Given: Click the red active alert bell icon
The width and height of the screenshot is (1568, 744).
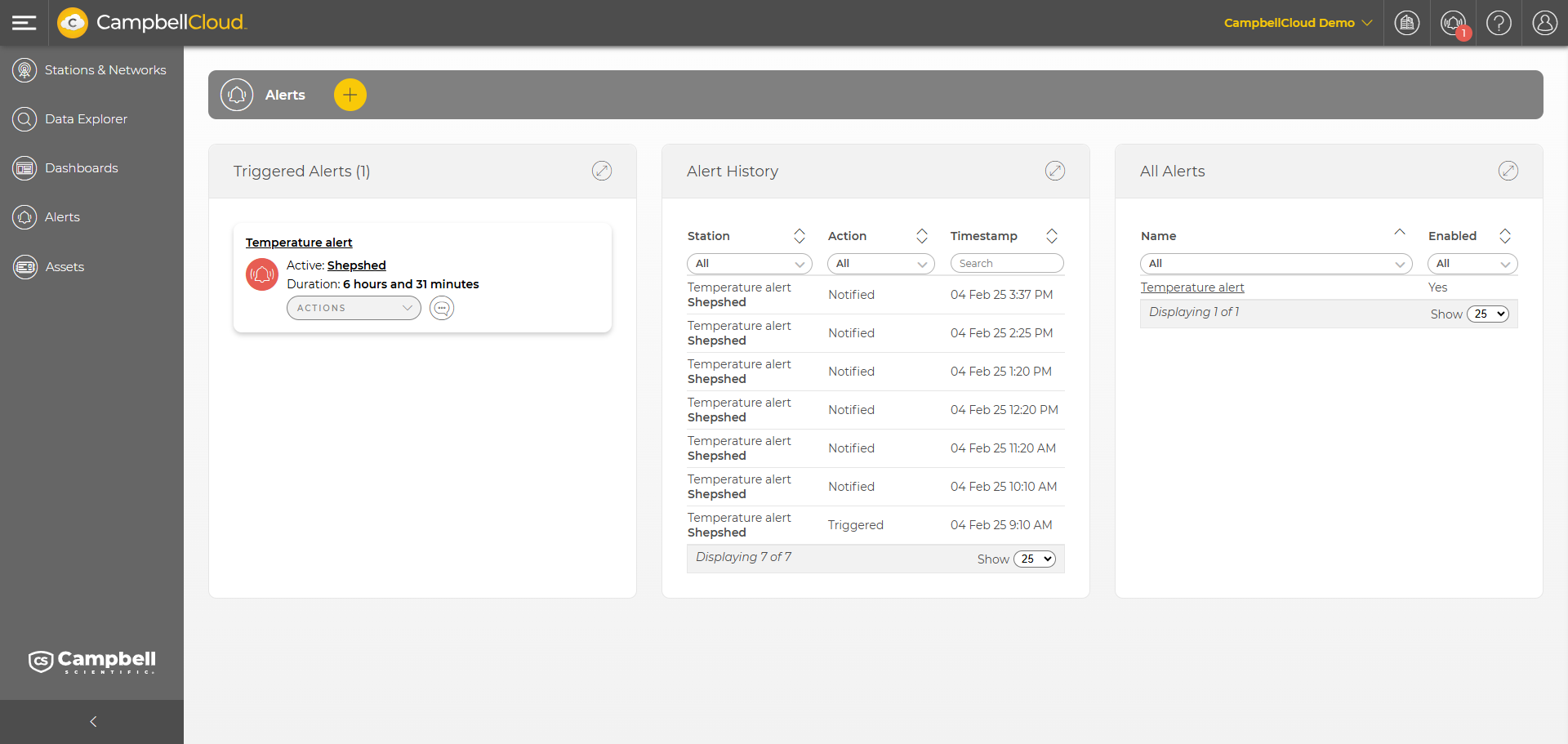Looking at the screenshot, I should click(262, 274).
